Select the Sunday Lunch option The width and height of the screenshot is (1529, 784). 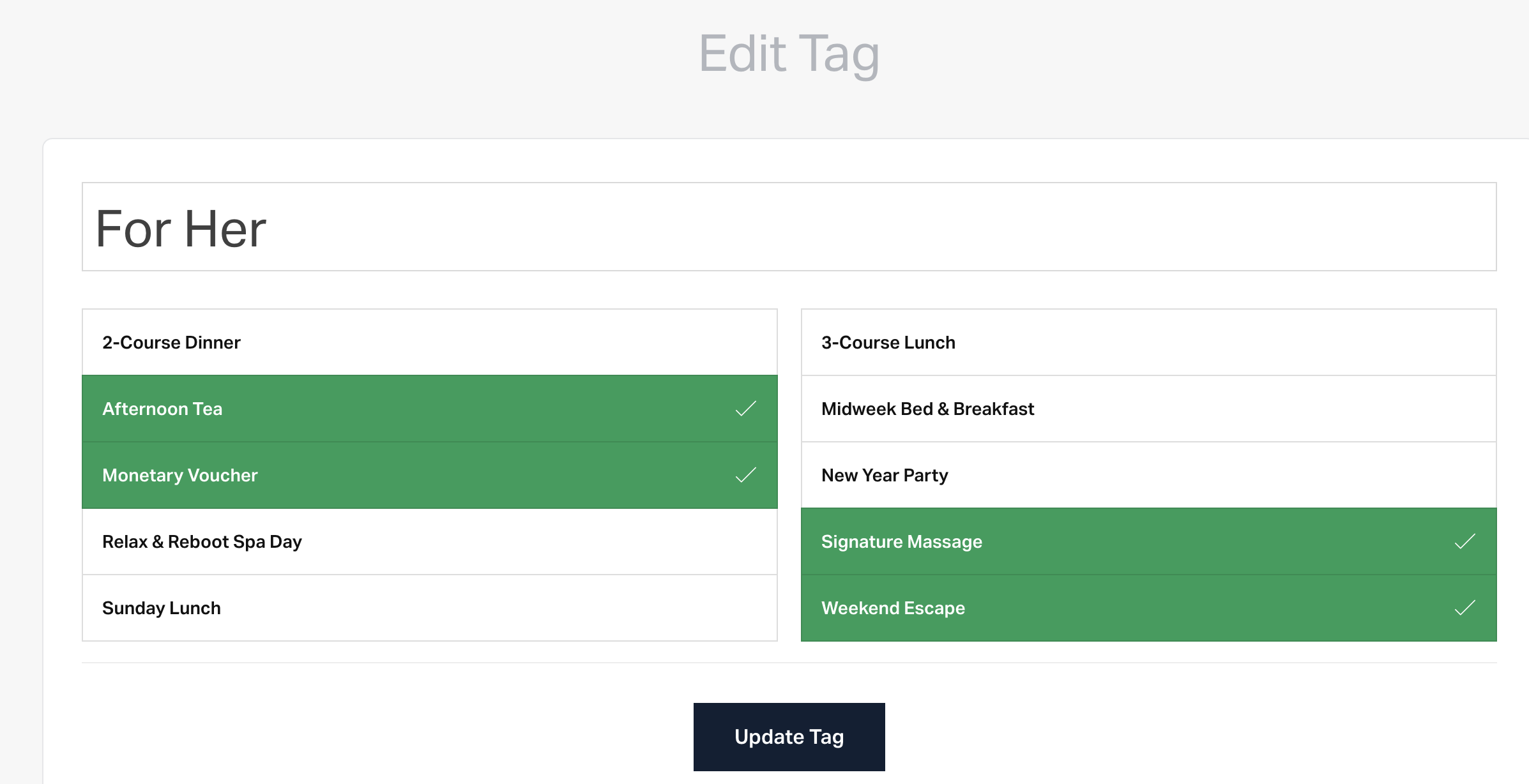[x=429, y=608]
